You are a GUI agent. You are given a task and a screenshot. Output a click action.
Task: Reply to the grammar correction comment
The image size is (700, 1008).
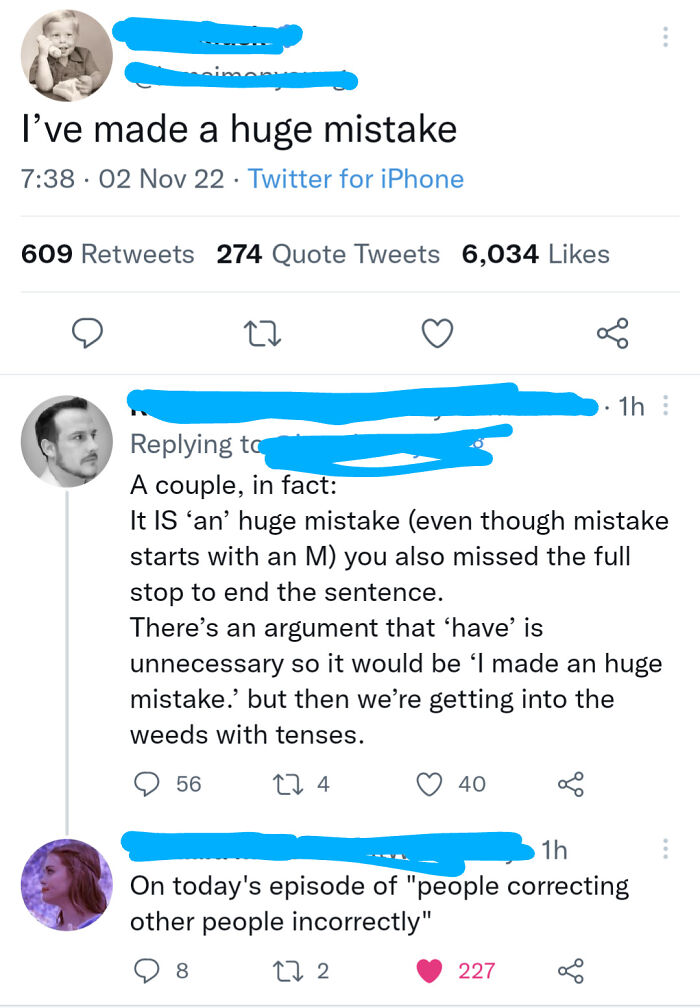pyautogui.click(x=147, y=783)
